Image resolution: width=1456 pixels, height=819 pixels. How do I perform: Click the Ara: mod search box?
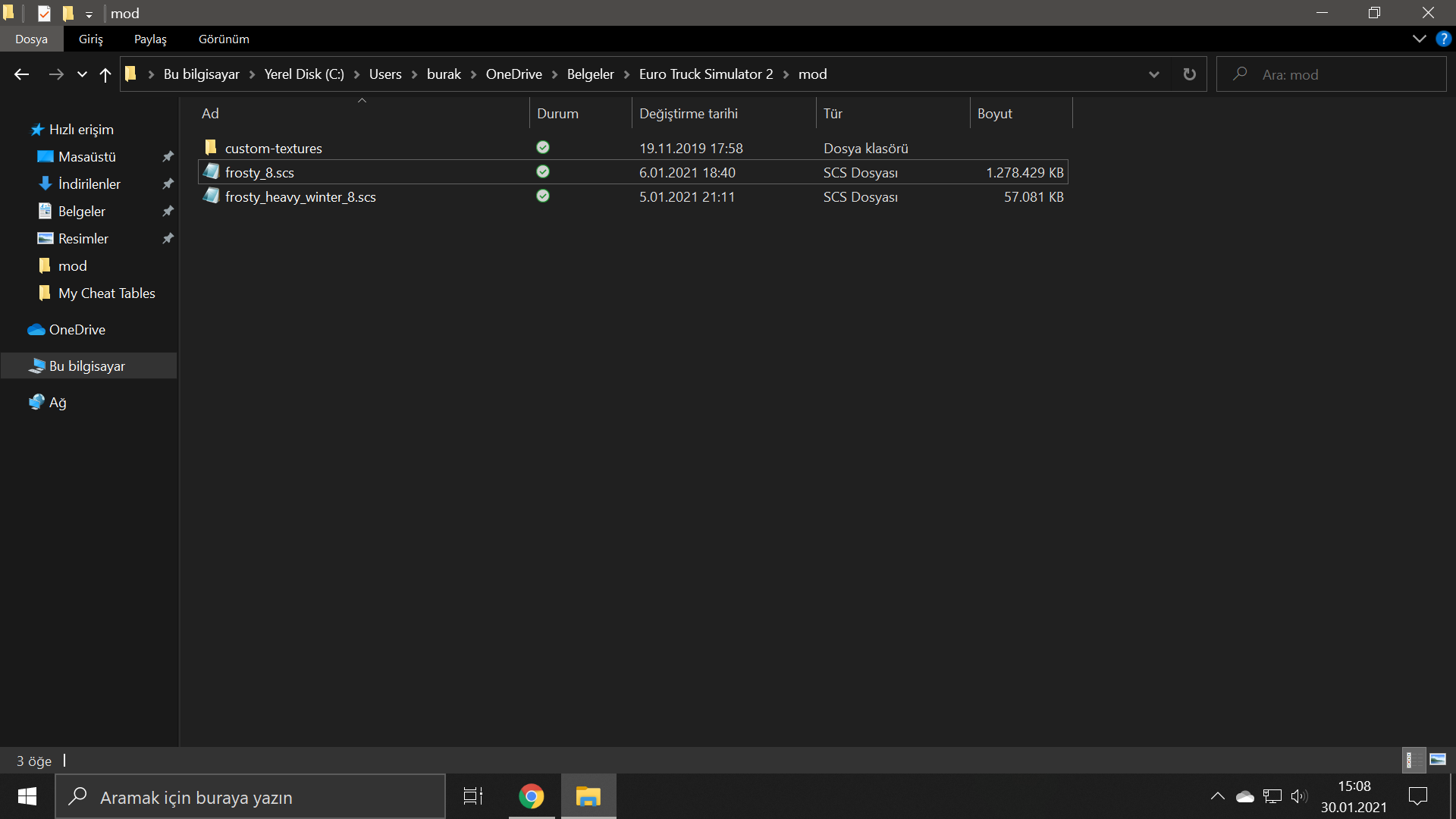[1331, 74]
